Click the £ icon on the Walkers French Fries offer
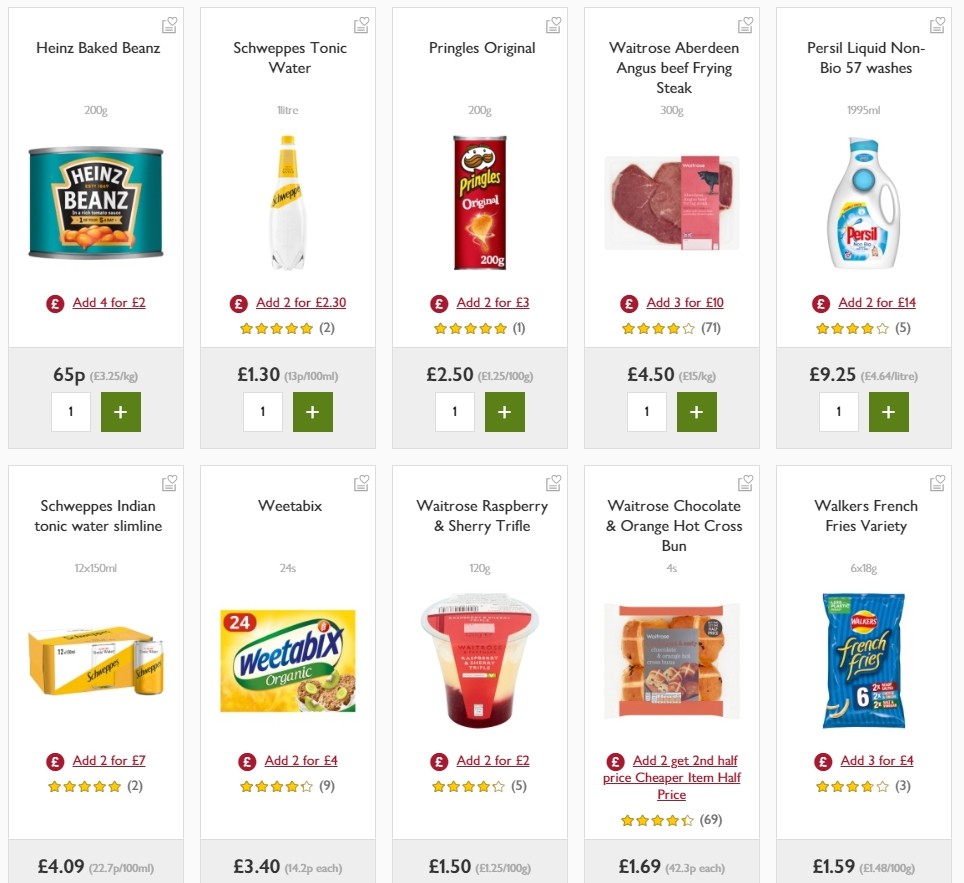 [822, 760]
